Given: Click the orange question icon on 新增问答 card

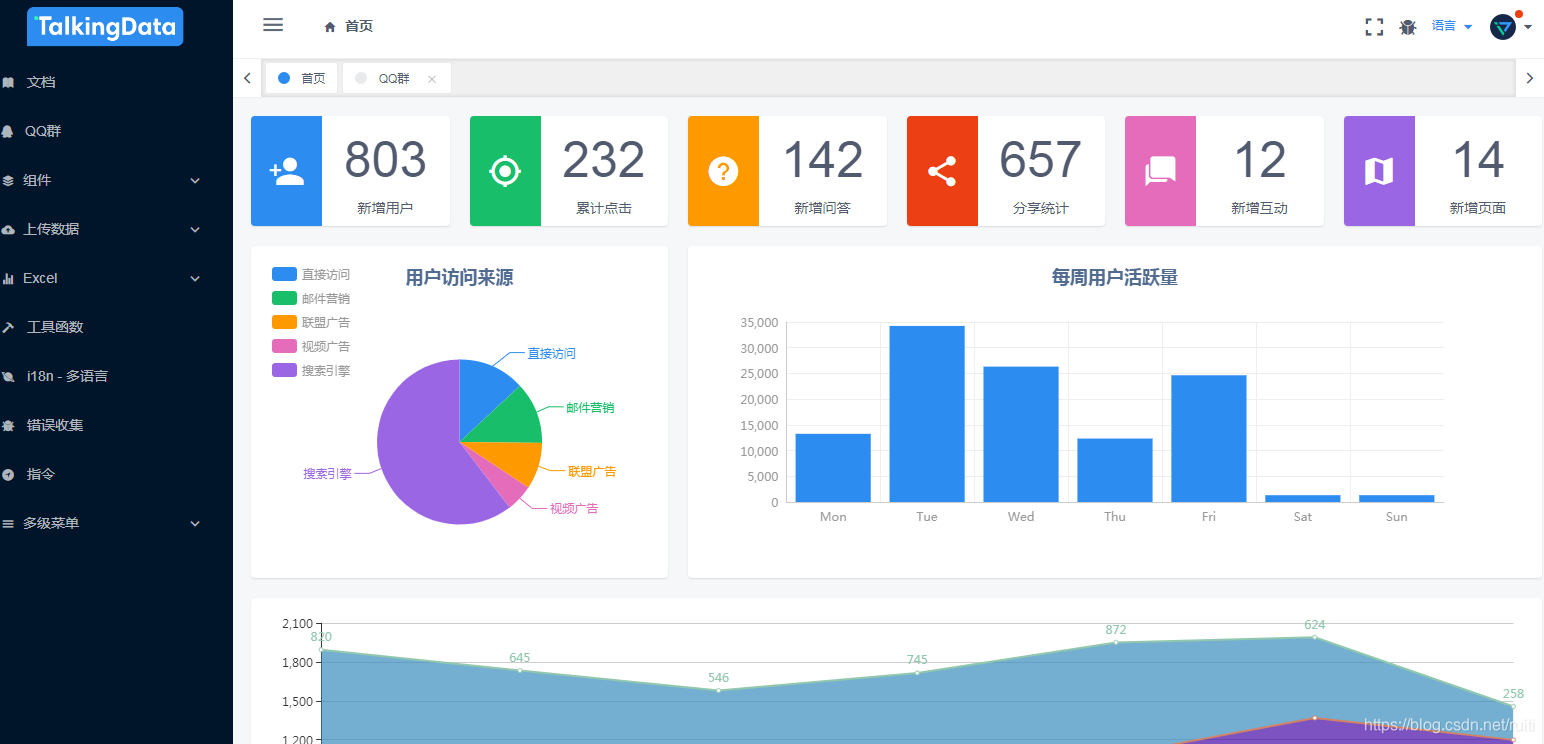Looking at the screenshot, I should 723,171.
